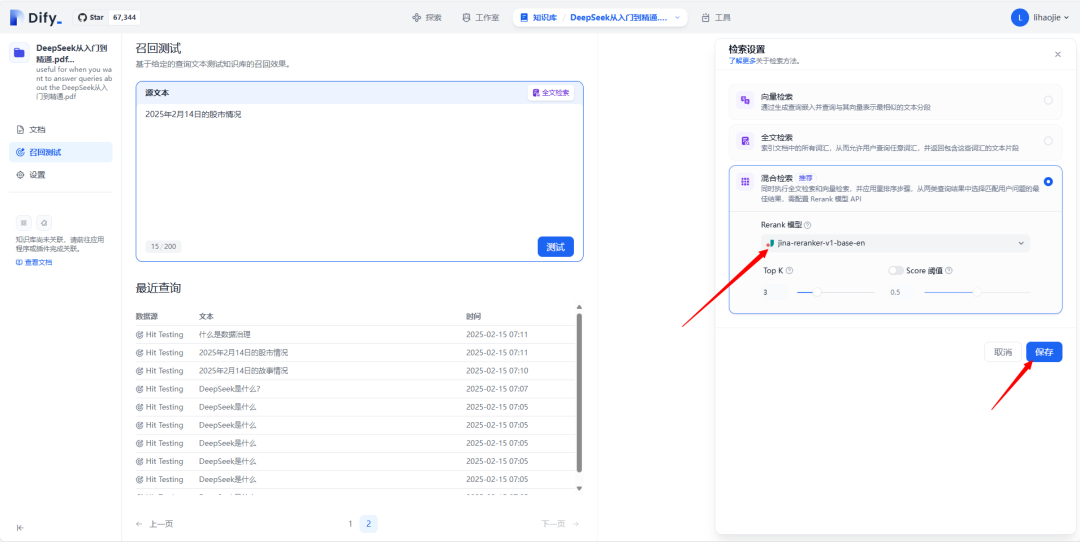
Task: Click the 查看文档 link
Action: (x=34, y=262)
